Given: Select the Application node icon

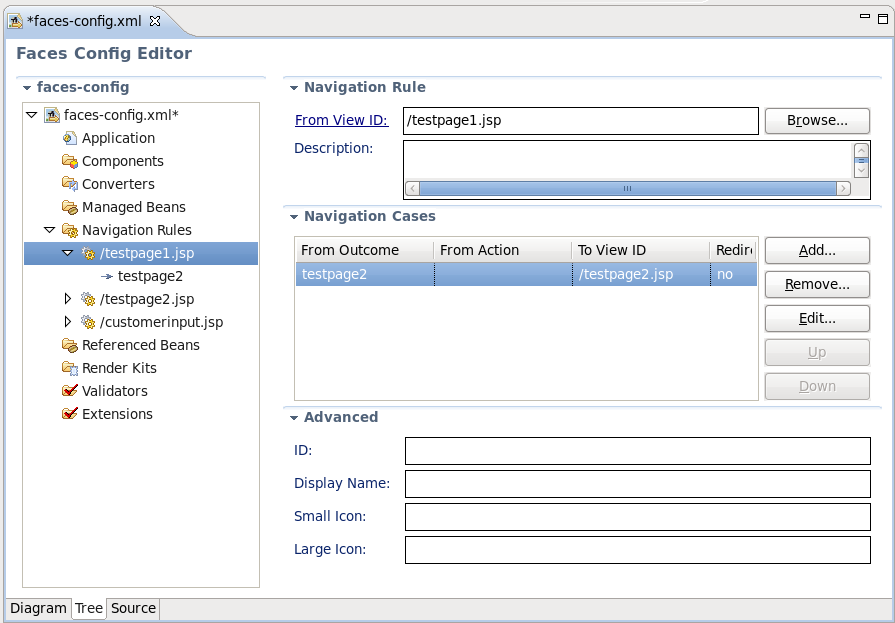Looking at the screenshot, I should pyautogui.click(x=68, y=138).
